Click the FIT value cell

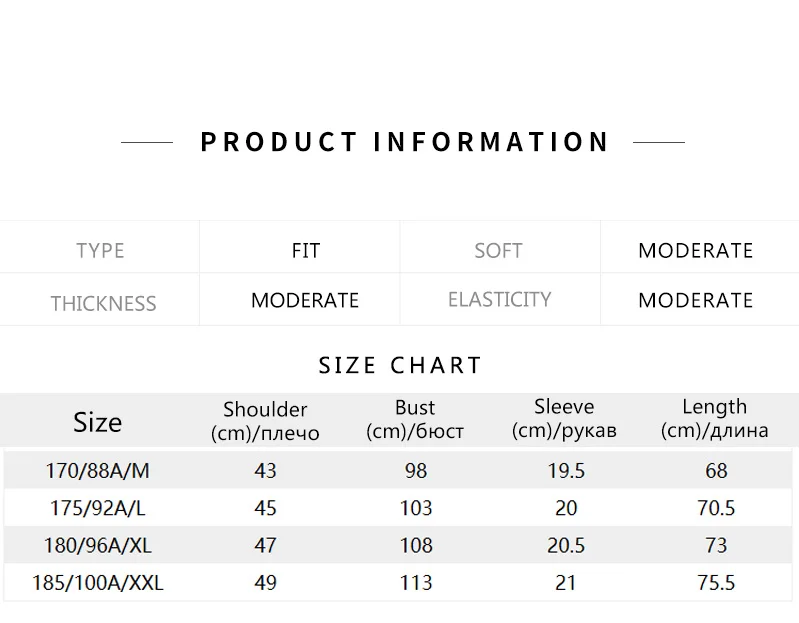[305, 250]
